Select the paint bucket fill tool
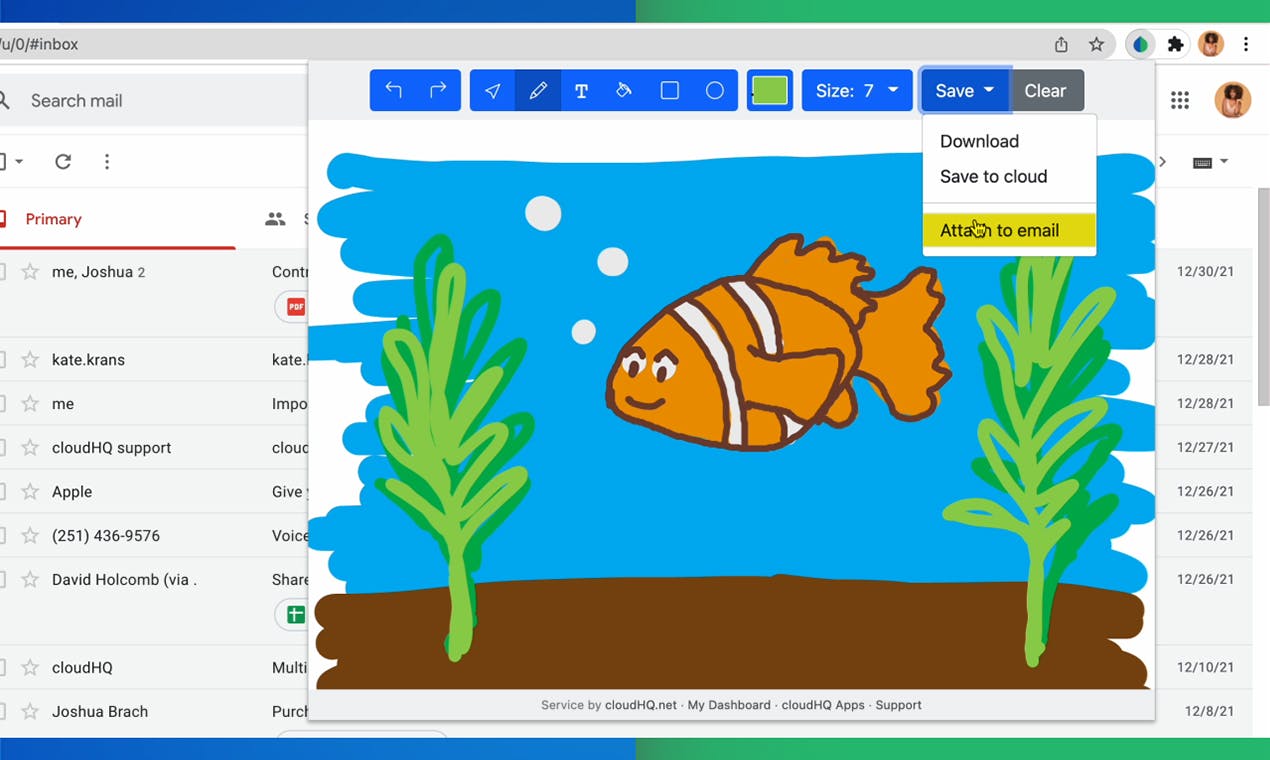Screen dimensions: 1270x760 pos(625,90)
